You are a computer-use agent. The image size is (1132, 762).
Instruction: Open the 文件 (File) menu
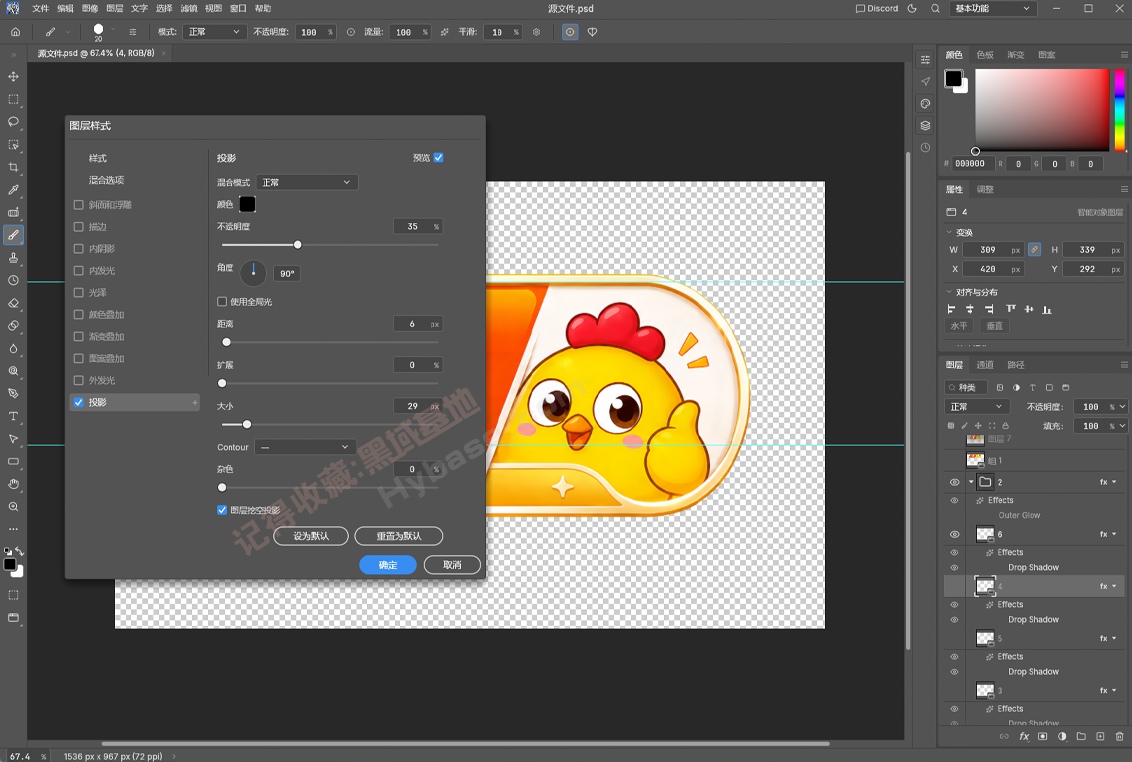tap(40, 9)
